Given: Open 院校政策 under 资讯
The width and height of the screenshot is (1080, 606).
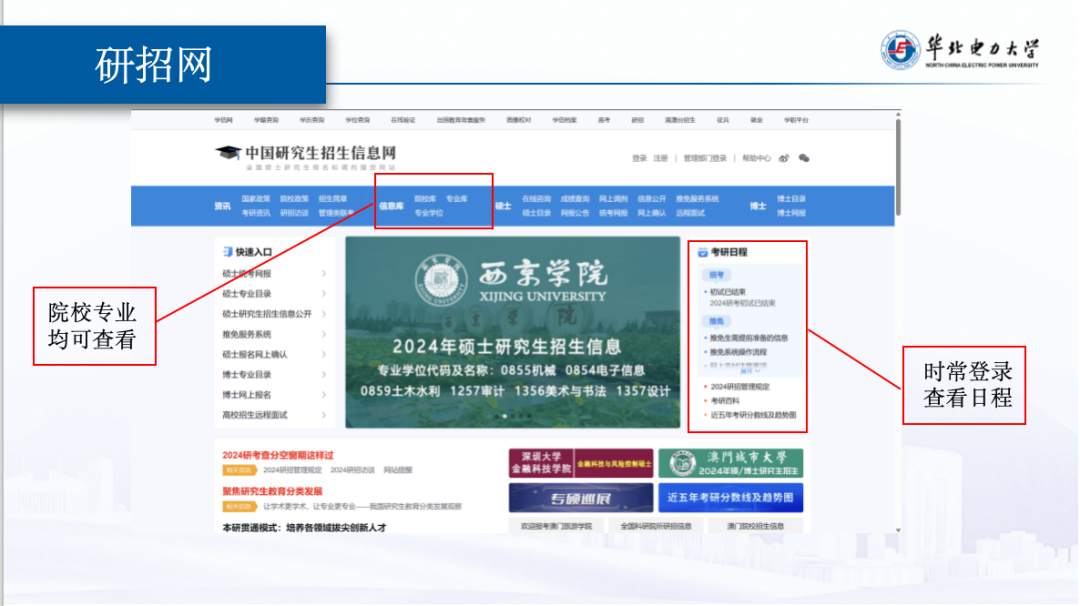Looking at the screenshot, I should point(294,199).
